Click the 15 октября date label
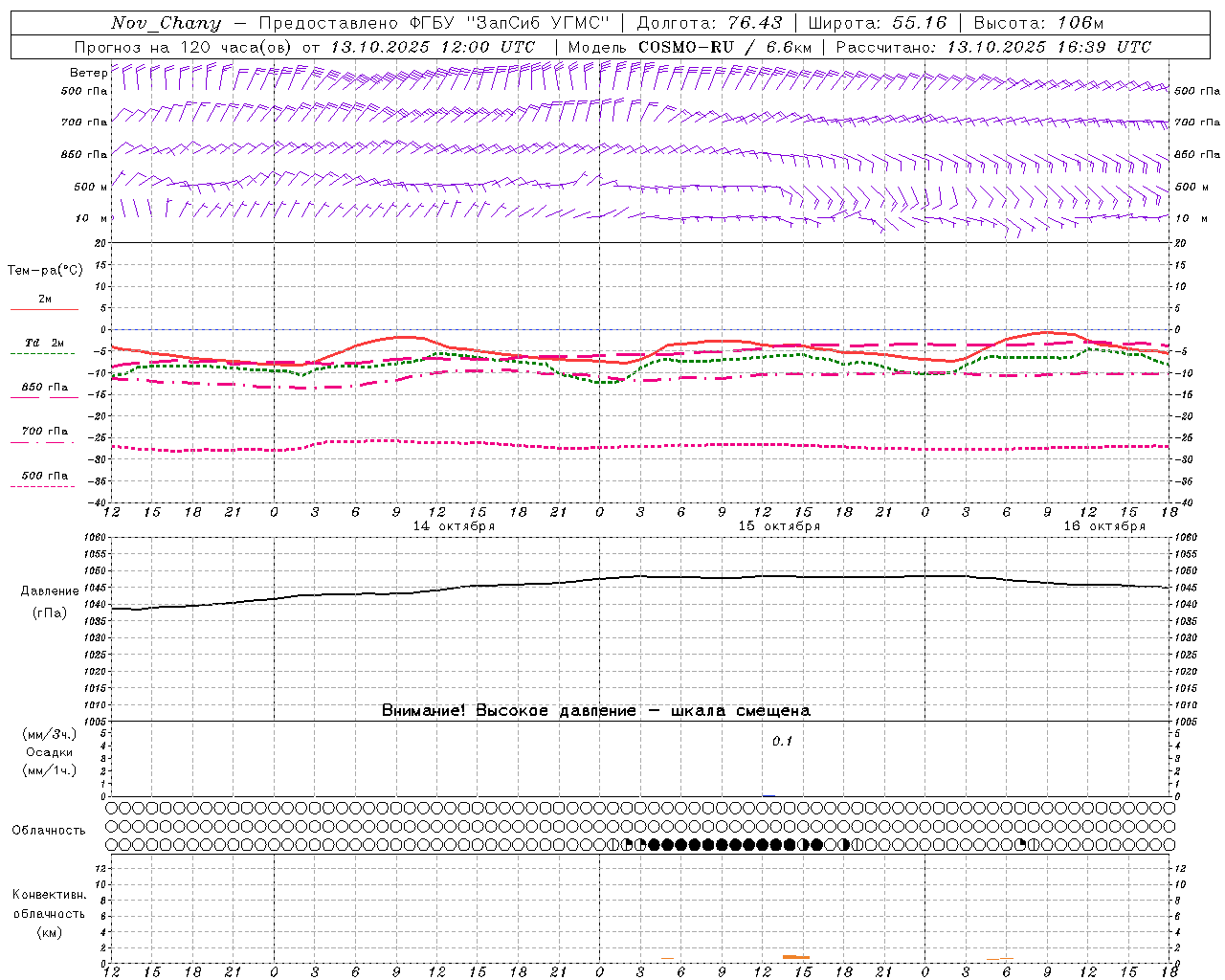 point(779,526)
